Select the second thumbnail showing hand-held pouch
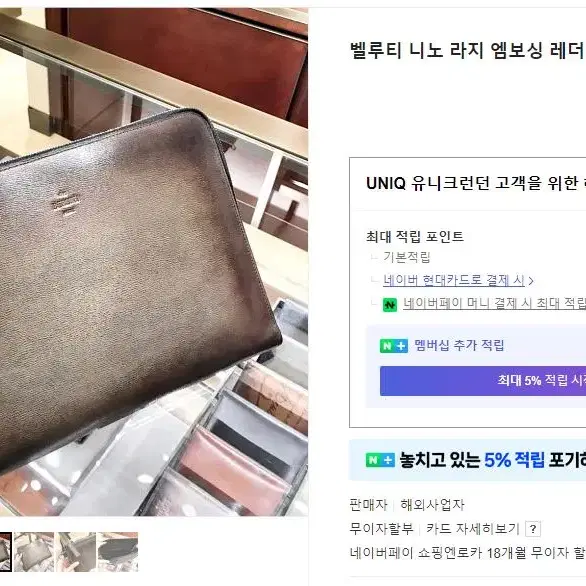The width and height of the screenshot is (586, 586). [34, 552]
